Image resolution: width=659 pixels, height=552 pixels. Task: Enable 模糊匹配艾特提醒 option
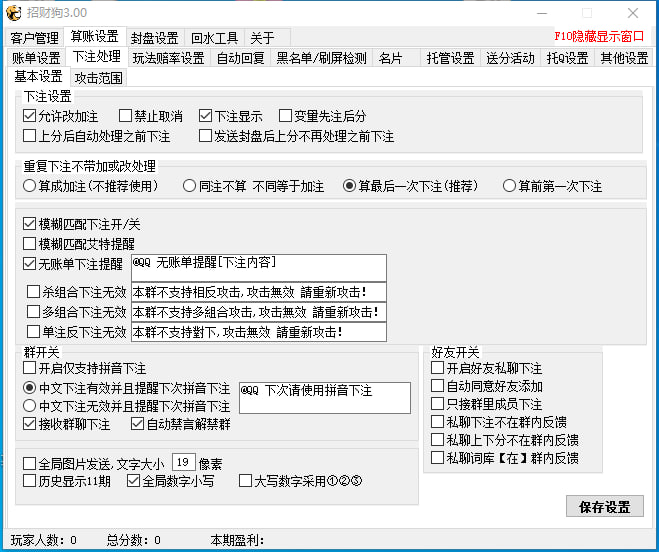29,243
